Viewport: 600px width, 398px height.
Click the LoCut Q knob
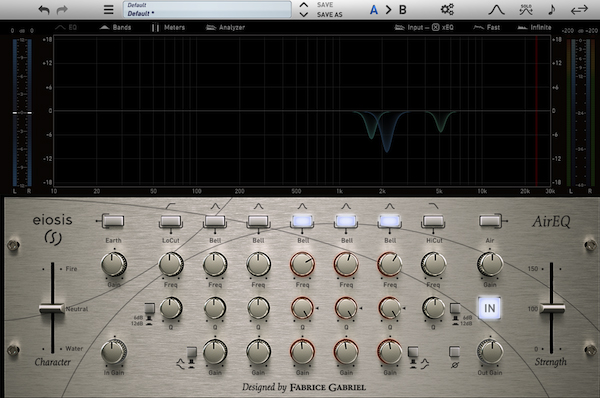point(171,308)
